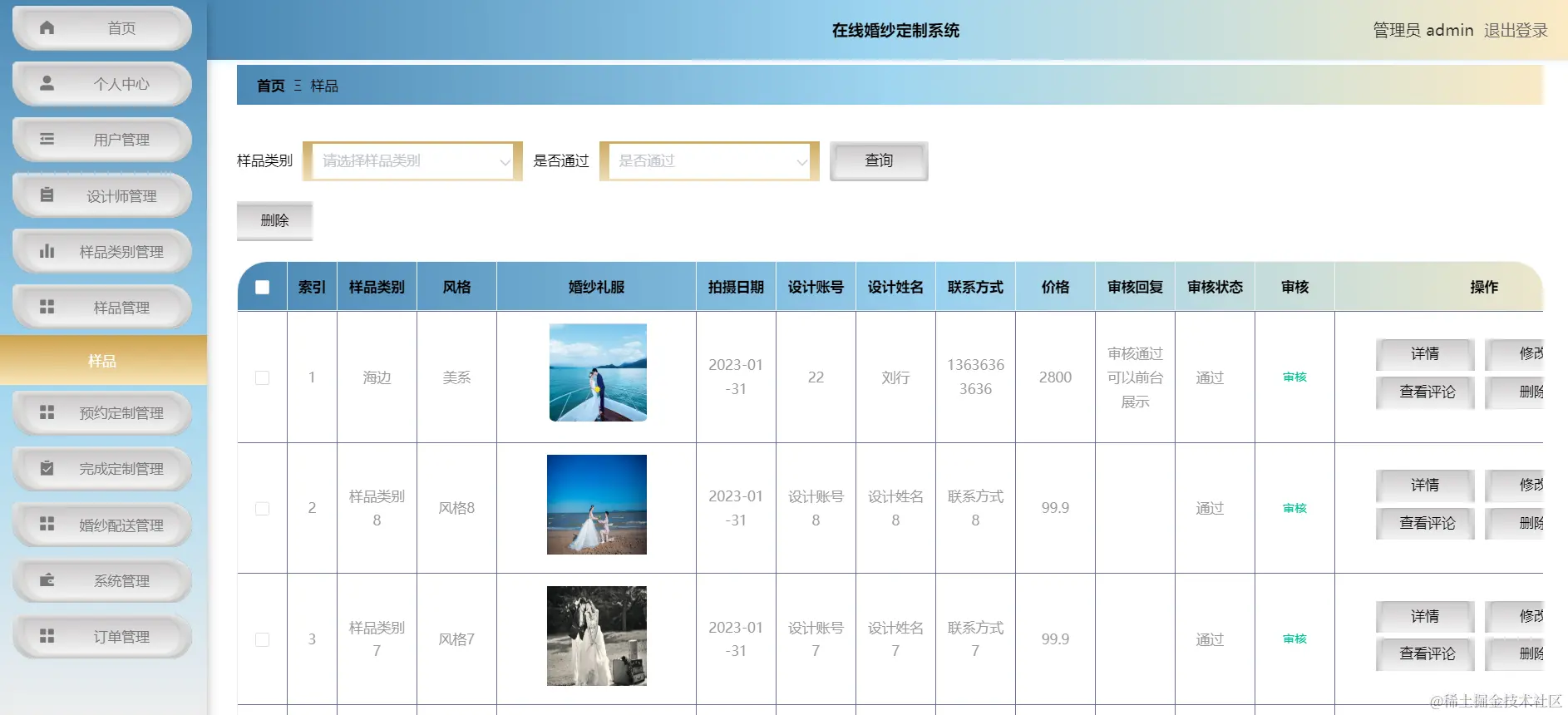Image resolution: width=1568 pixels, height=715 pixels.
Task: Open the 是否通过 dropdown
Action: point(709,161)
